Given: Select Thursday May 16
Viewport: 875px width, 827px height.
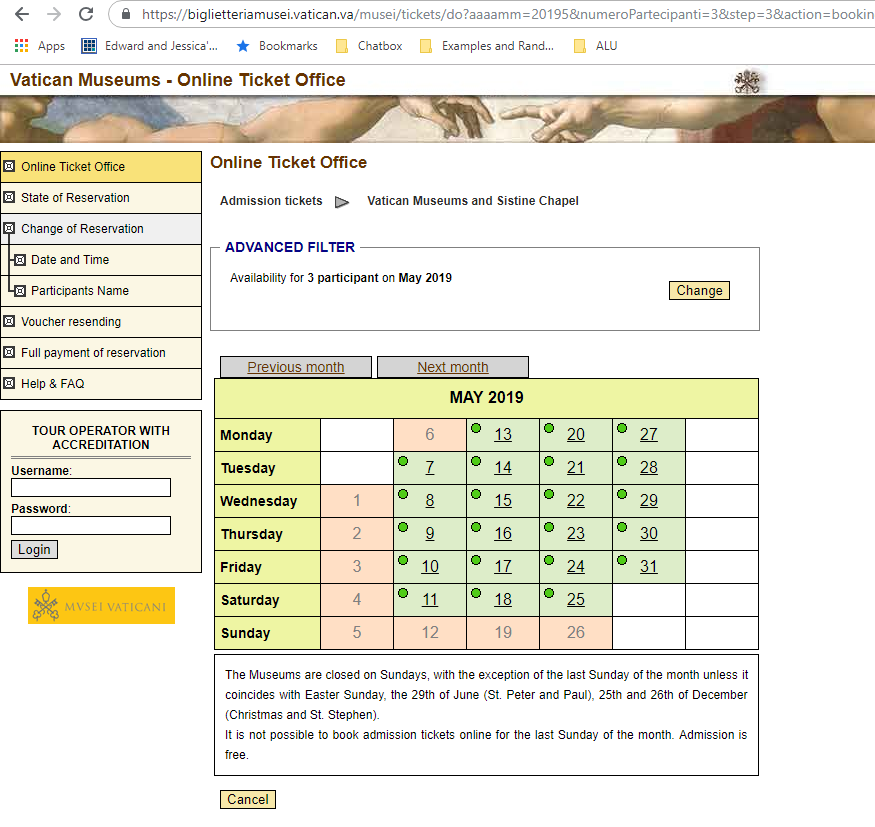Looking at the screenshot, I should coord(503,533).
